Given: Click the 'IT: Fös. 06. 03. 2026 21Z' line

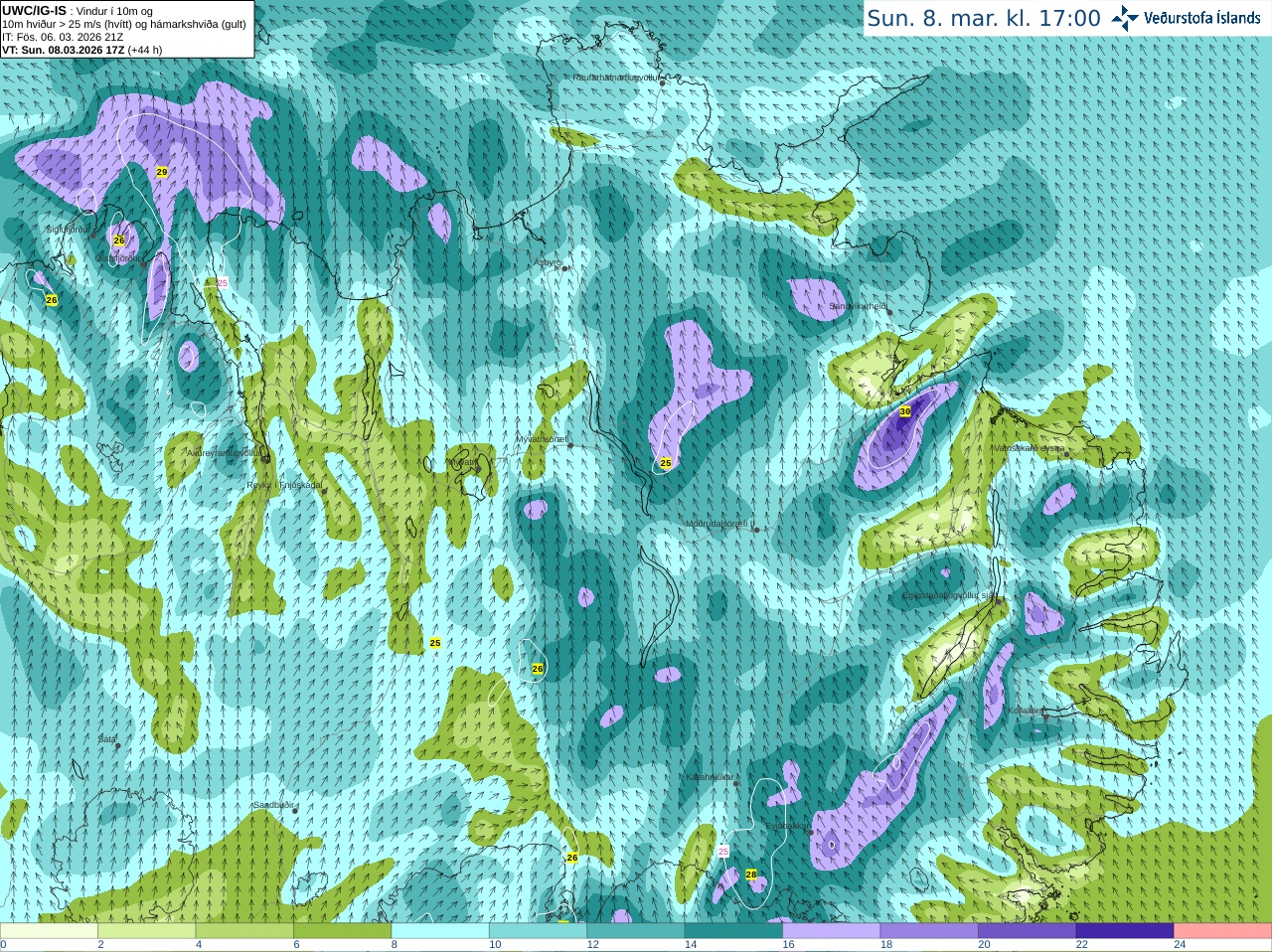Looking at the screenshot, I should point(64,37).
